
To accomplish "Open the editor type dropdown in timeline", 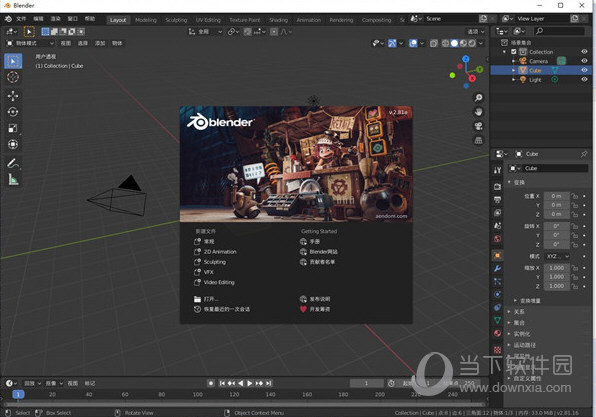I will (x=11, y=383).
